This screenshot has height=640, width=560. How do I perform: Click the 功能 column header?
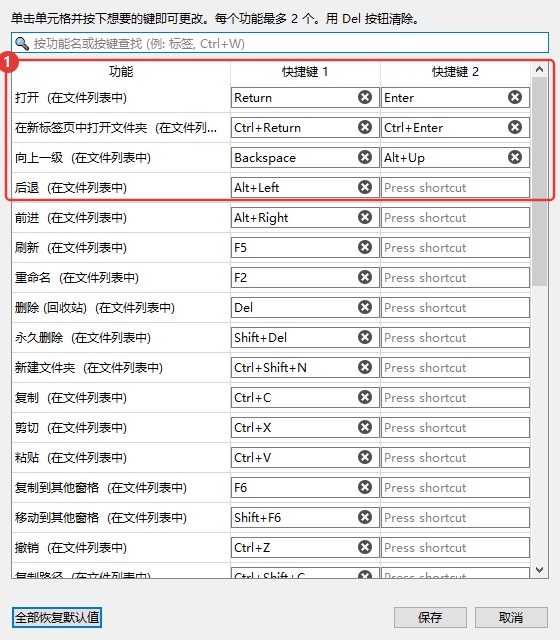[x=121, y=72]
